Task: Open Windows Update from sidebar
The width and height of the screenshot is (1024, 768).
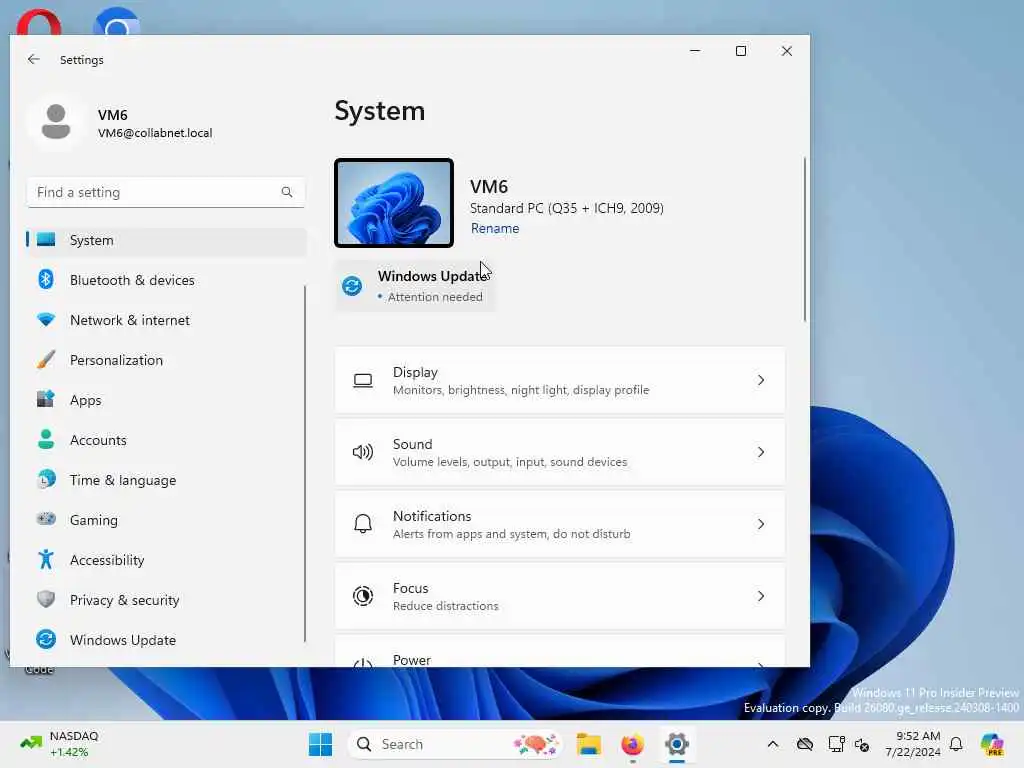Action: (166, 640)
